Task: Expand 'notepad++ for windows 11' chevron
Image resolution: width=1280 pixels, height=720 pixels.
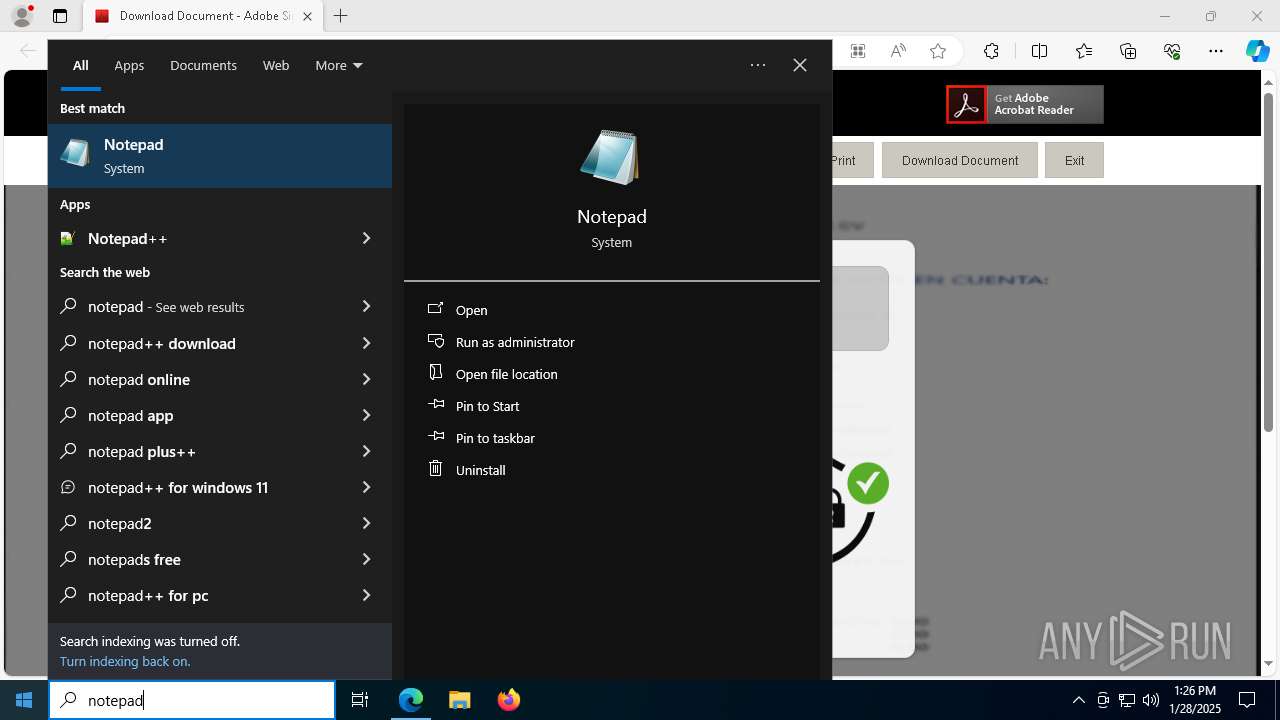Action: point(366,487)
